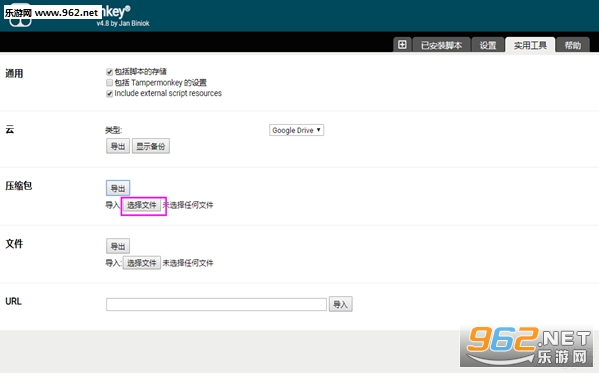This screenshot has width=599, height=373.
Task: Open the new script plus-icon tab
Action: click(x=402, y=45)
